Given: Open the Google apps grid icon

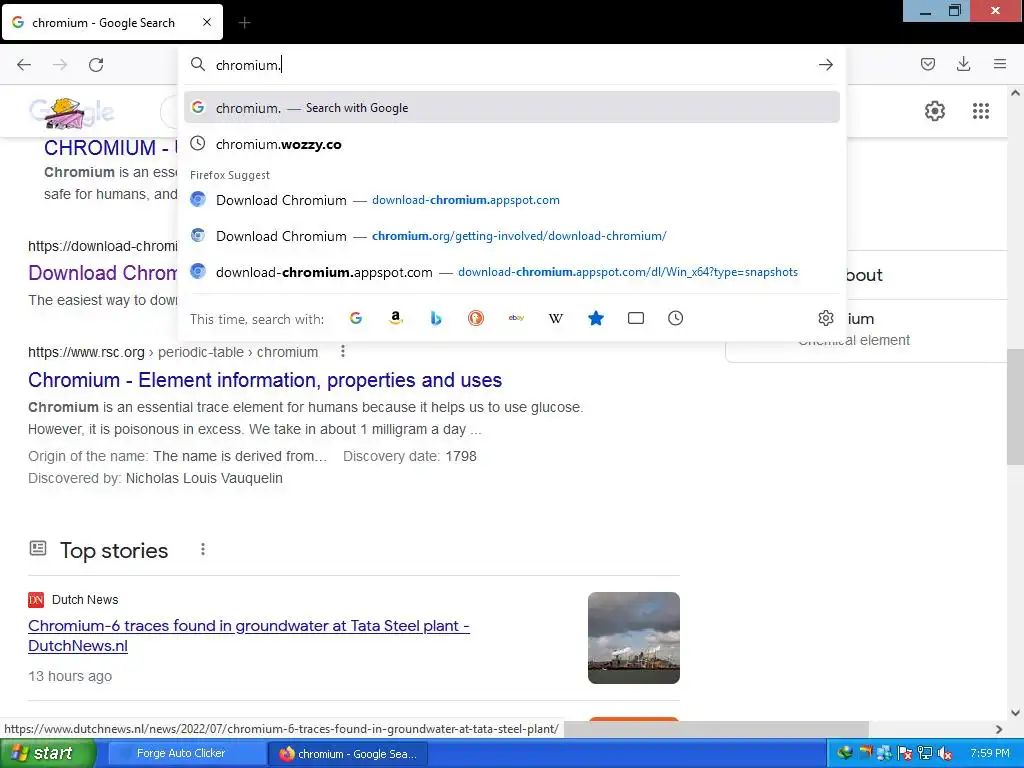Looking at the screenshot, I should [981, 111].
